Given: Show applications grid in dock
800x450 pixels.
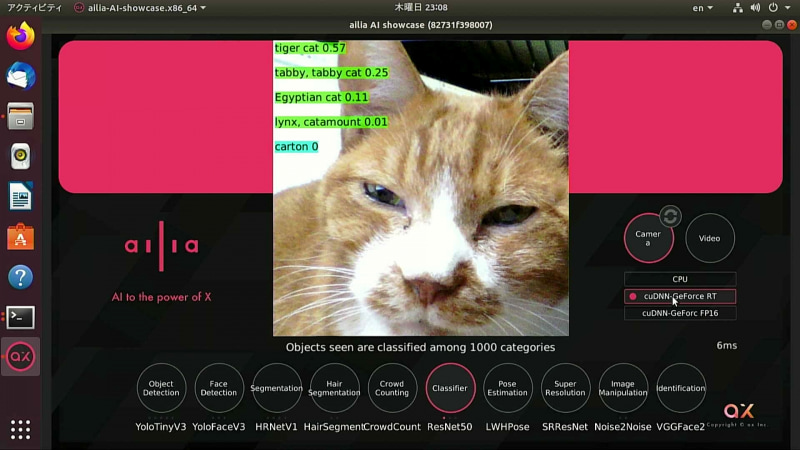Looking at the screenshot, I should [20, 430].
